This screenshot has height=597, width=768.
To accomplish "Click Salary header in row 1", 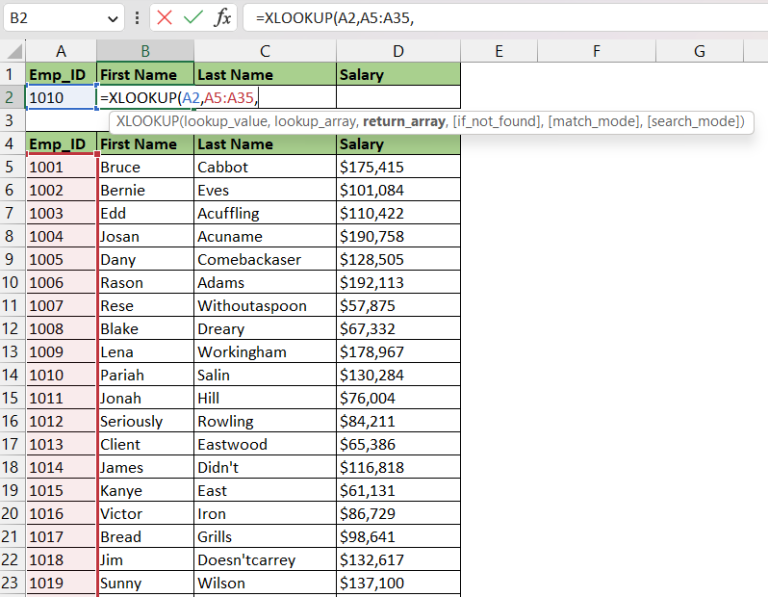I will [398, 74].
